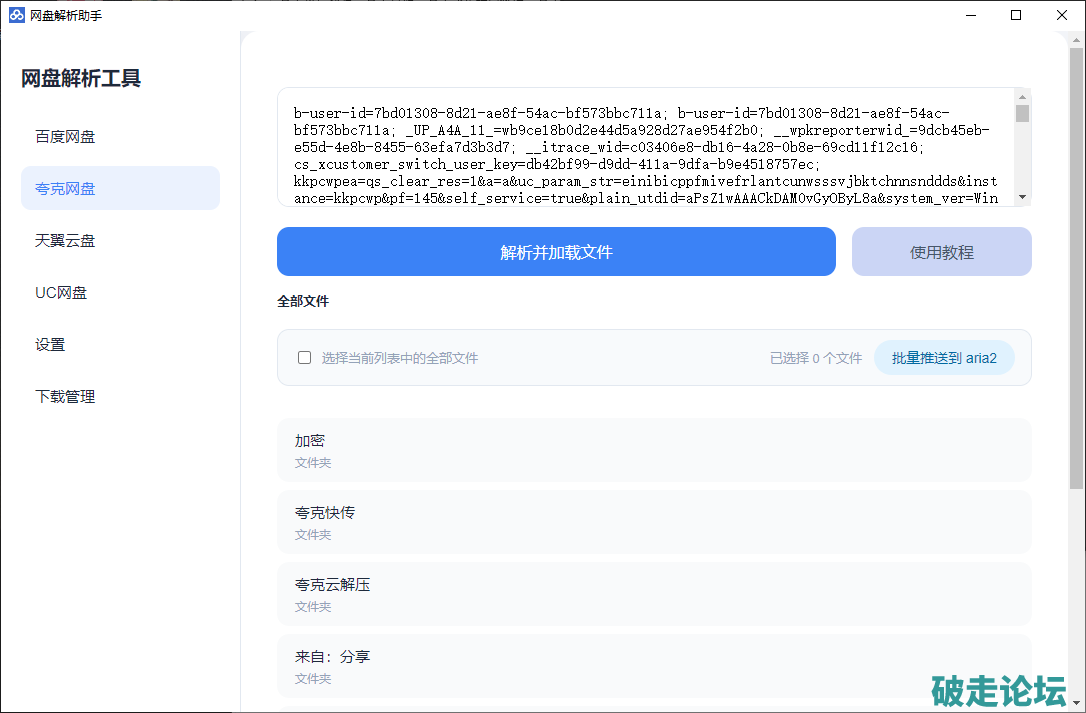Click cookie textbox scroll-down arrow
Screen dimensions: 1086x713
pos(1022,197)
